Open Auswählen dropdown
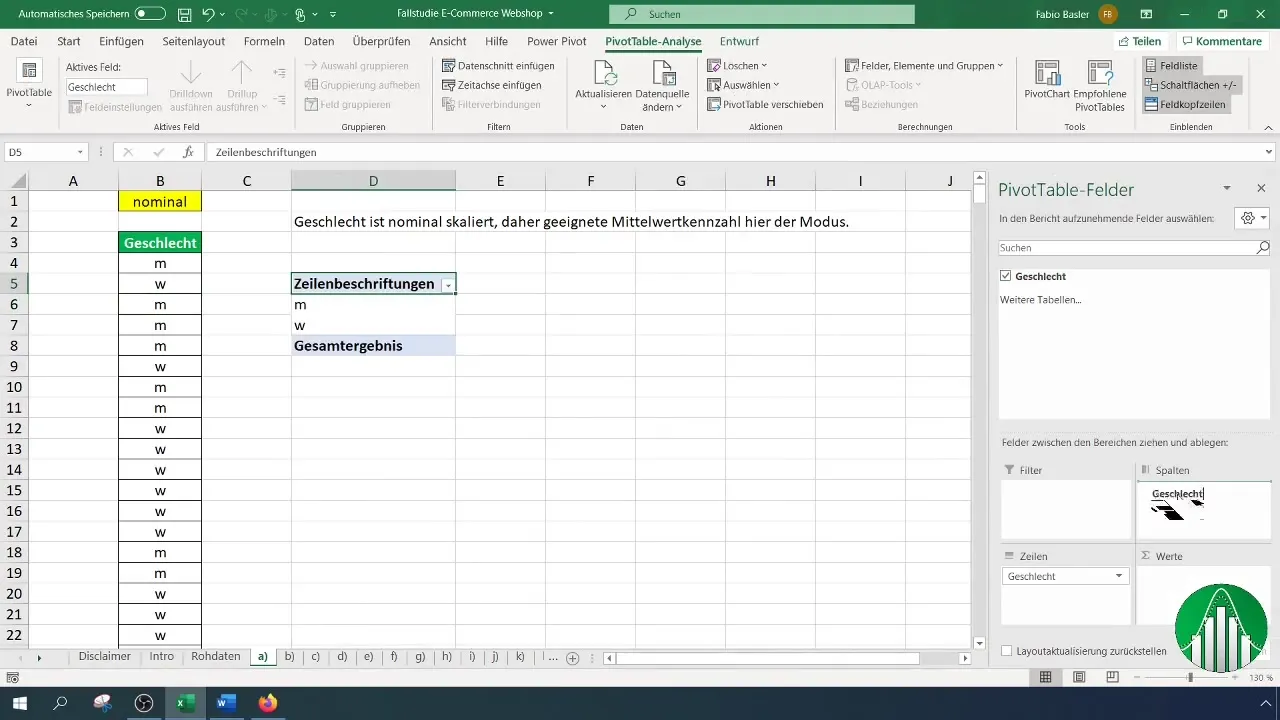The width and height of the screenshot is (1280, 720). pos(742,85)
